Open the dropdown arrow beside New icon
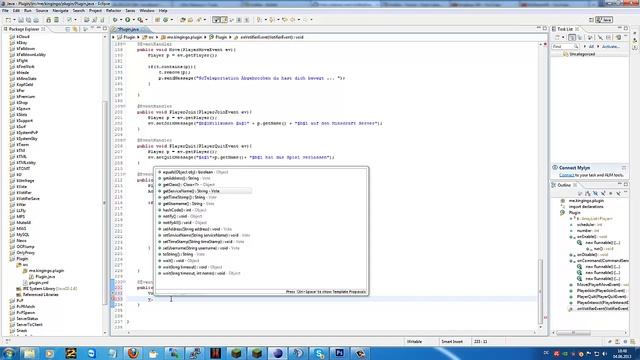This screenshot has height=360, width=640. click(14, 20)
